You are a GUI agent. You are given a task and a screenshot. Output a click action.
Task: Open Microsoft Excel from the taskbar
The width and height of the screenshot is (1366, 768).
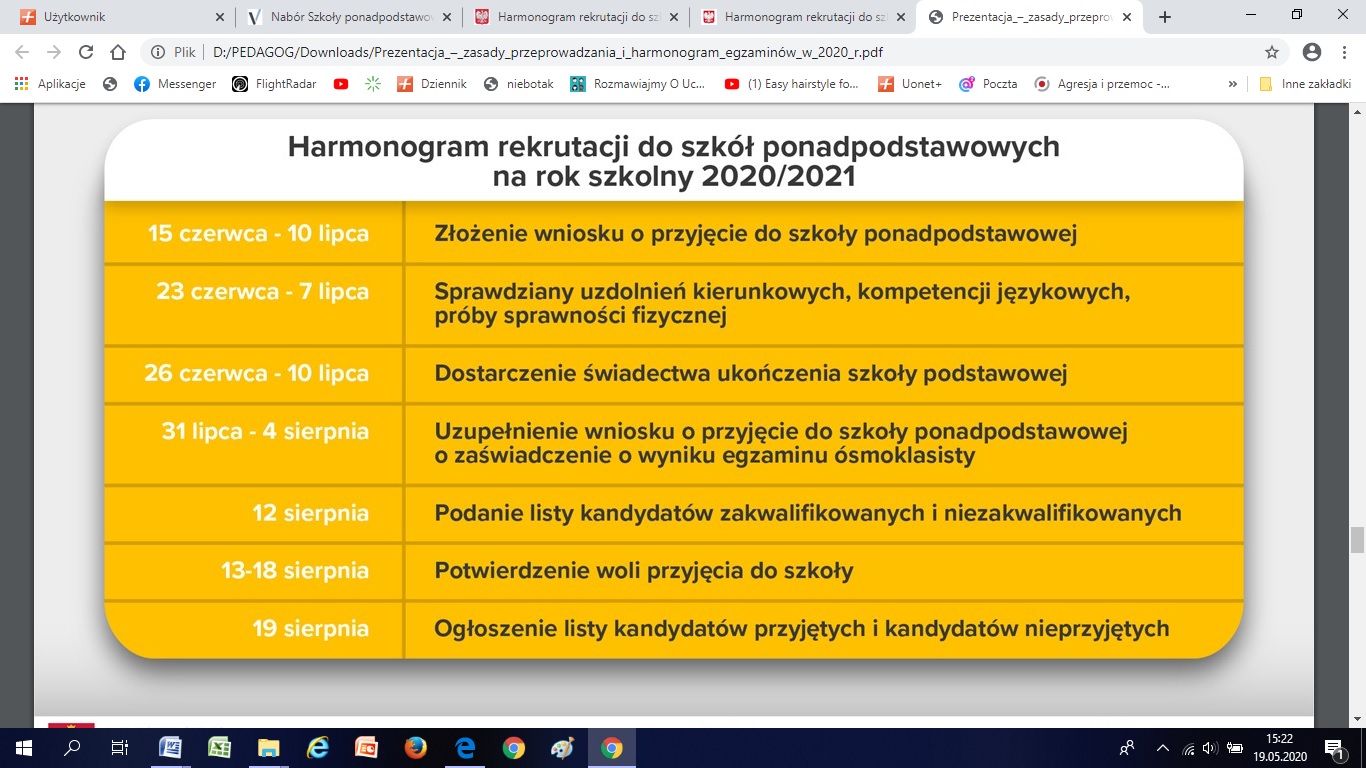pyautogui.click(x=220, y=748)
